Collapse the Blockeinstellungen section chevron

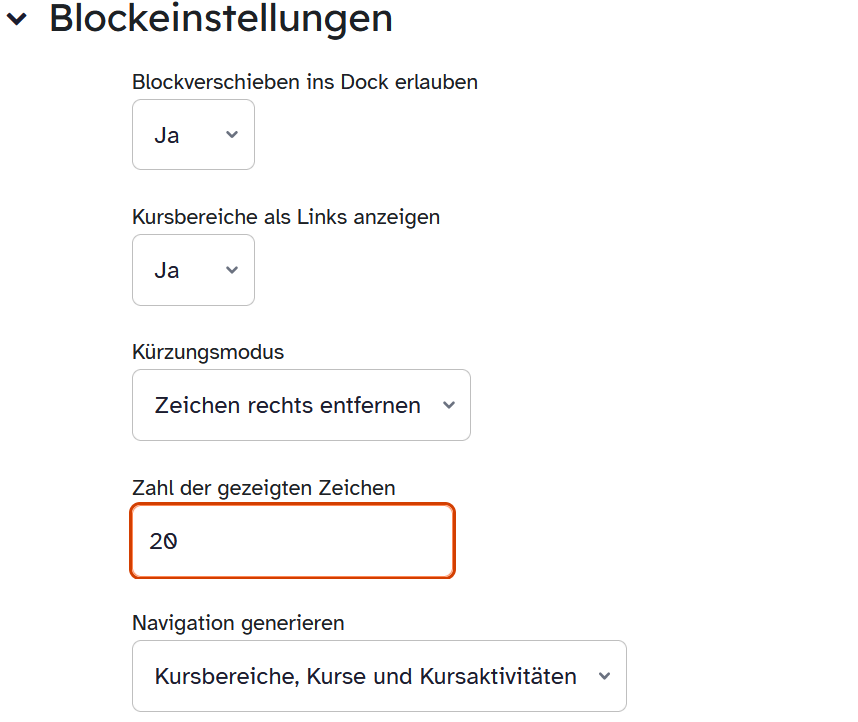[x=17, y=18]
